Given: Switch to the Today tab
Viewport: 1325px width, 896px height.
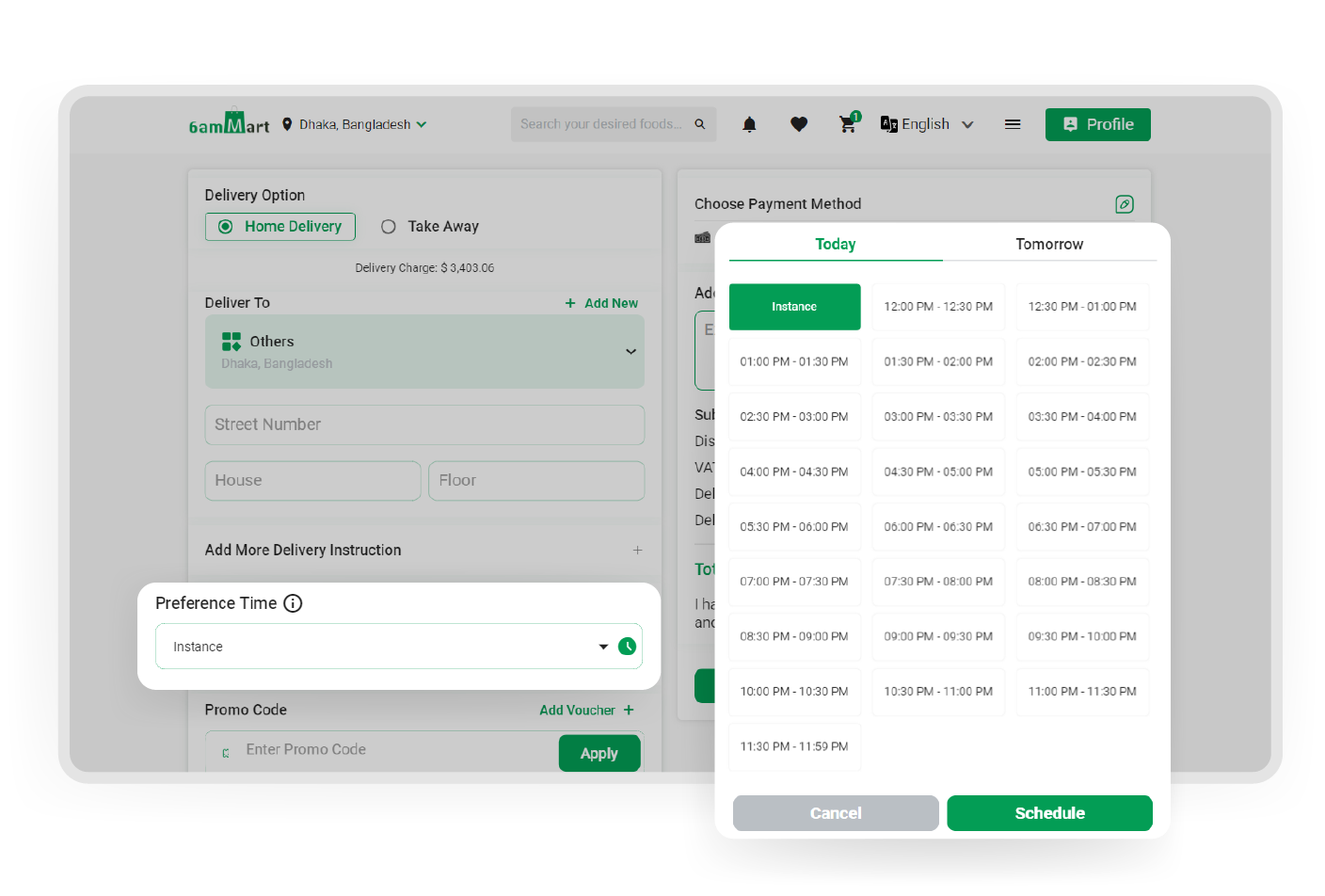Looking at the screenshot, I should coord(835,244).
